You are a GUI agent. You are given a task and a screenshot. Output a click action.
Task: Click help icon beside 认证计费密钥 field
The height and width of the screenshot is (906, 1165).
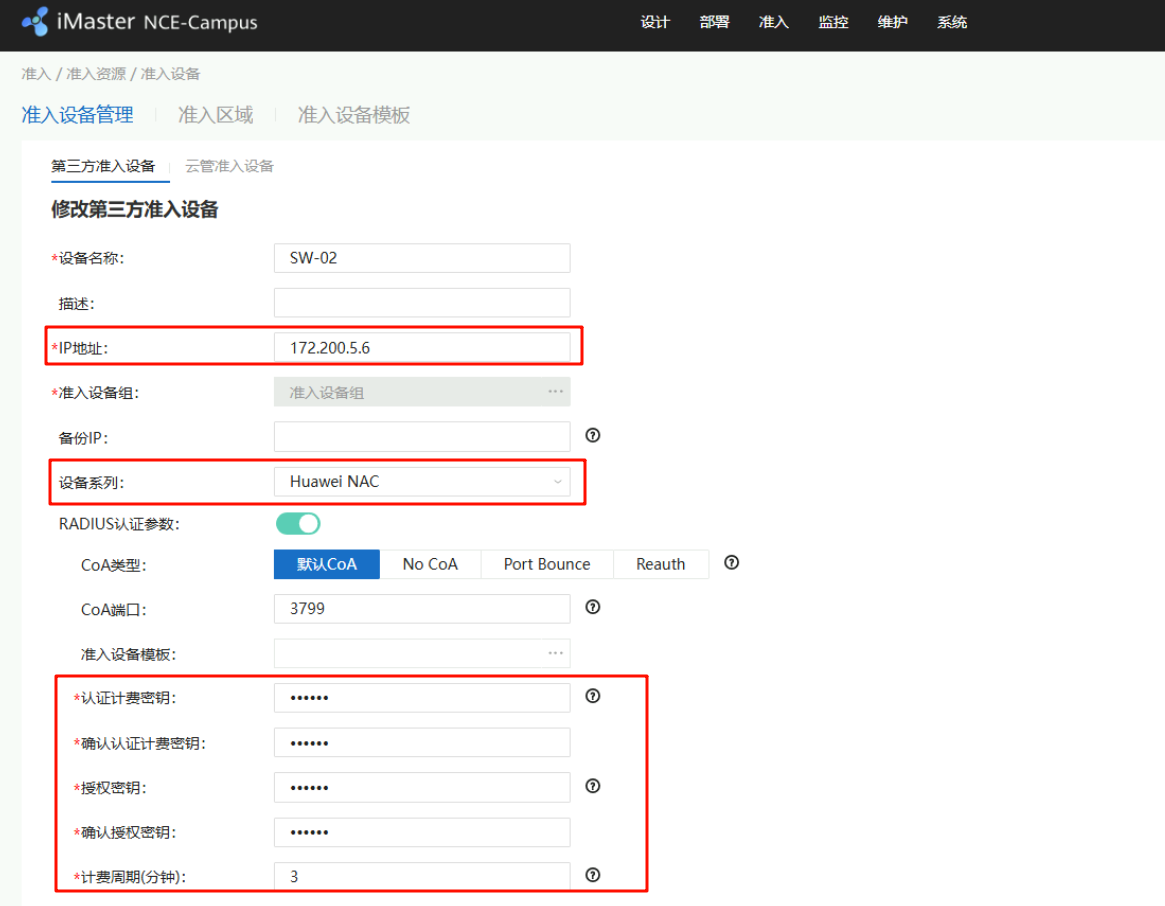(592, 696)
